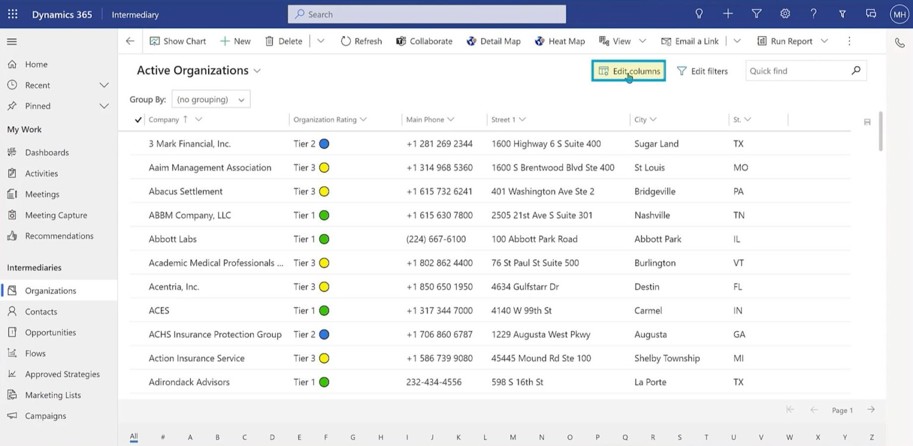
Task: Expand the Run Report chevron
Action: (824, 41)
